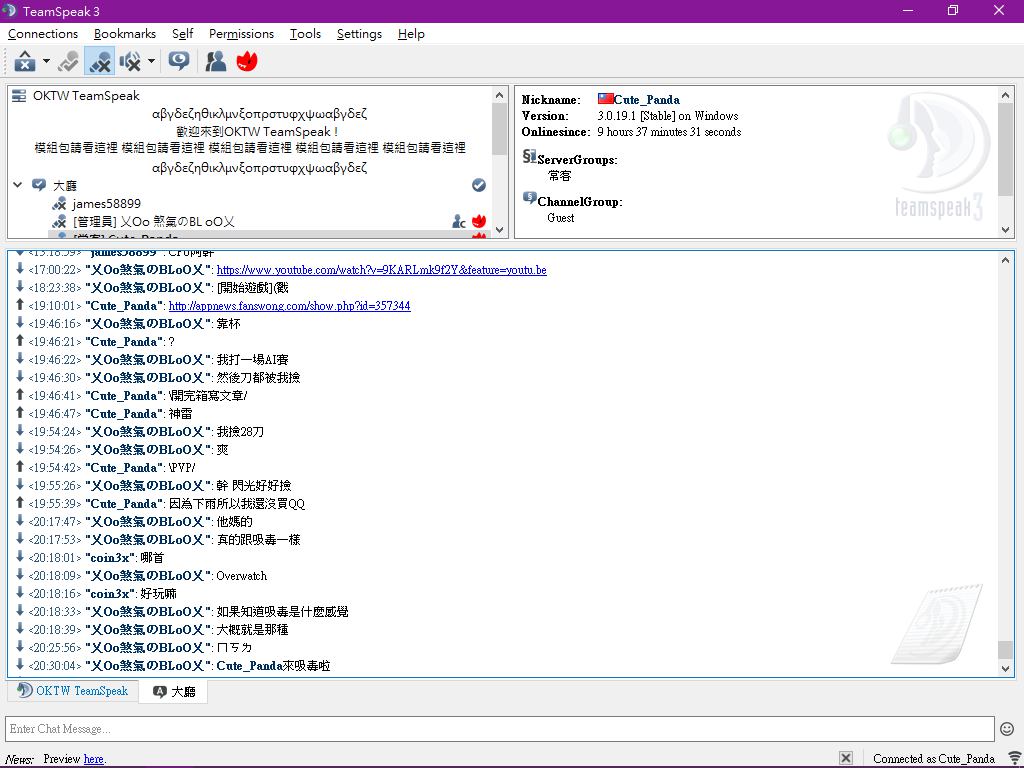Open the youtube.com link in chat
This screenshot has height=768, width=1024.
pos(381,270)
